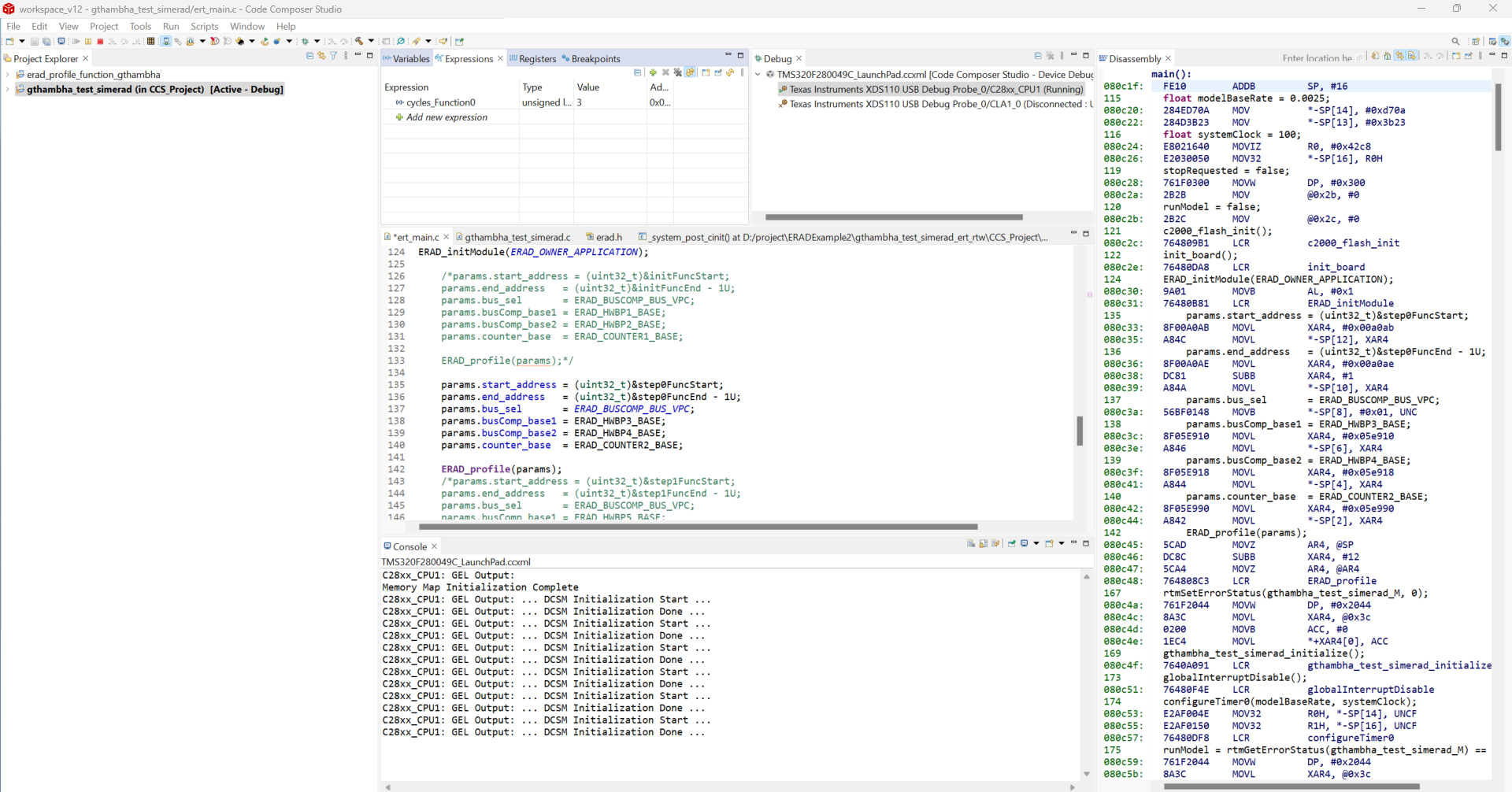Open the Open Console dropdown arrow

(1062, 544)
